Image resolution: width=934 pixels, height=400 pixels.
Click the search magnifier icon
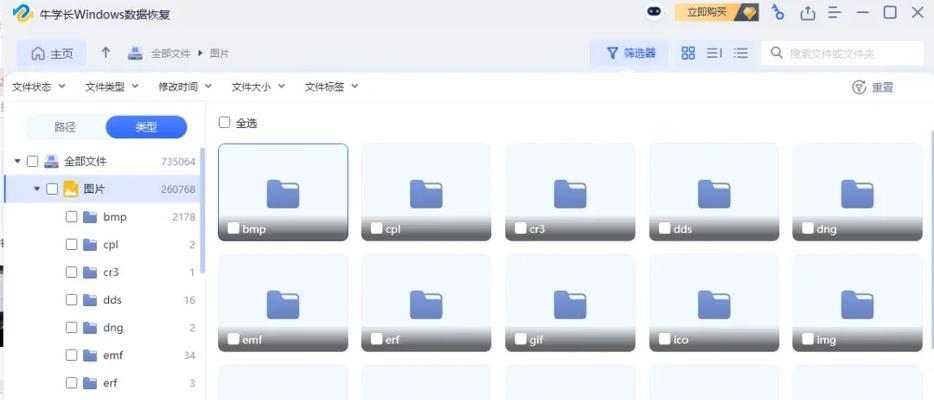point(776,53)
